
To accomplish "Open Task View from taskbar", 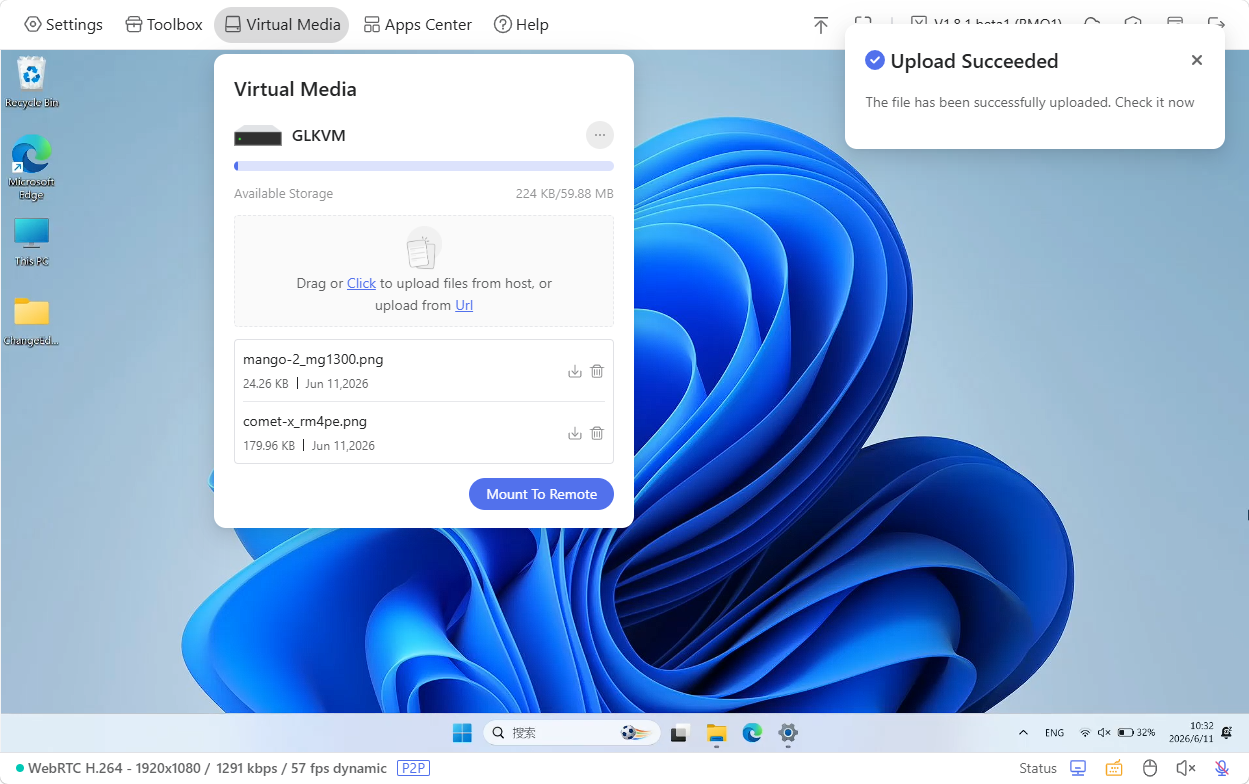I will click(x=680, y=733).
